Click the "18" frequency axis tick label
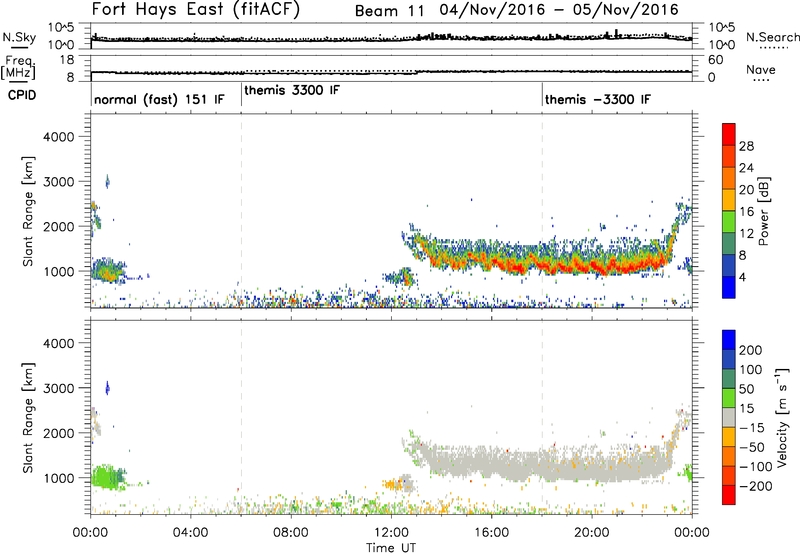Screen dimensions: 800x554 pos(67,60)
